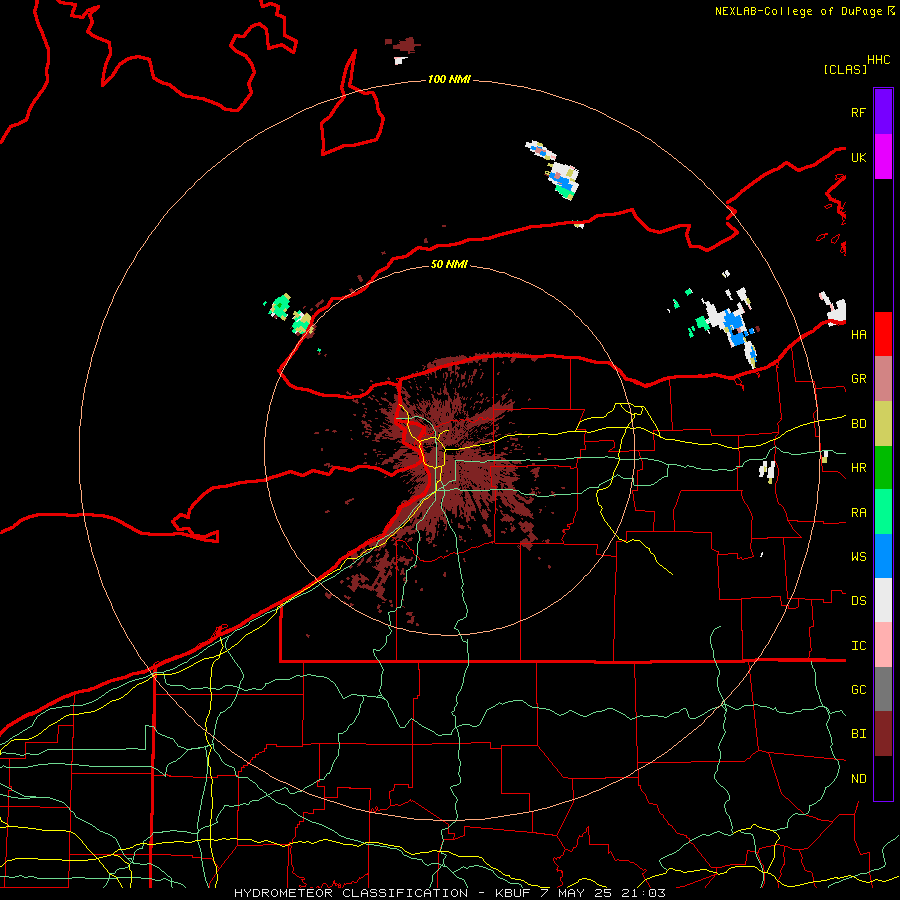Click the '7 MAY 25' date text
900x900 pixels.
coord(580,893)
